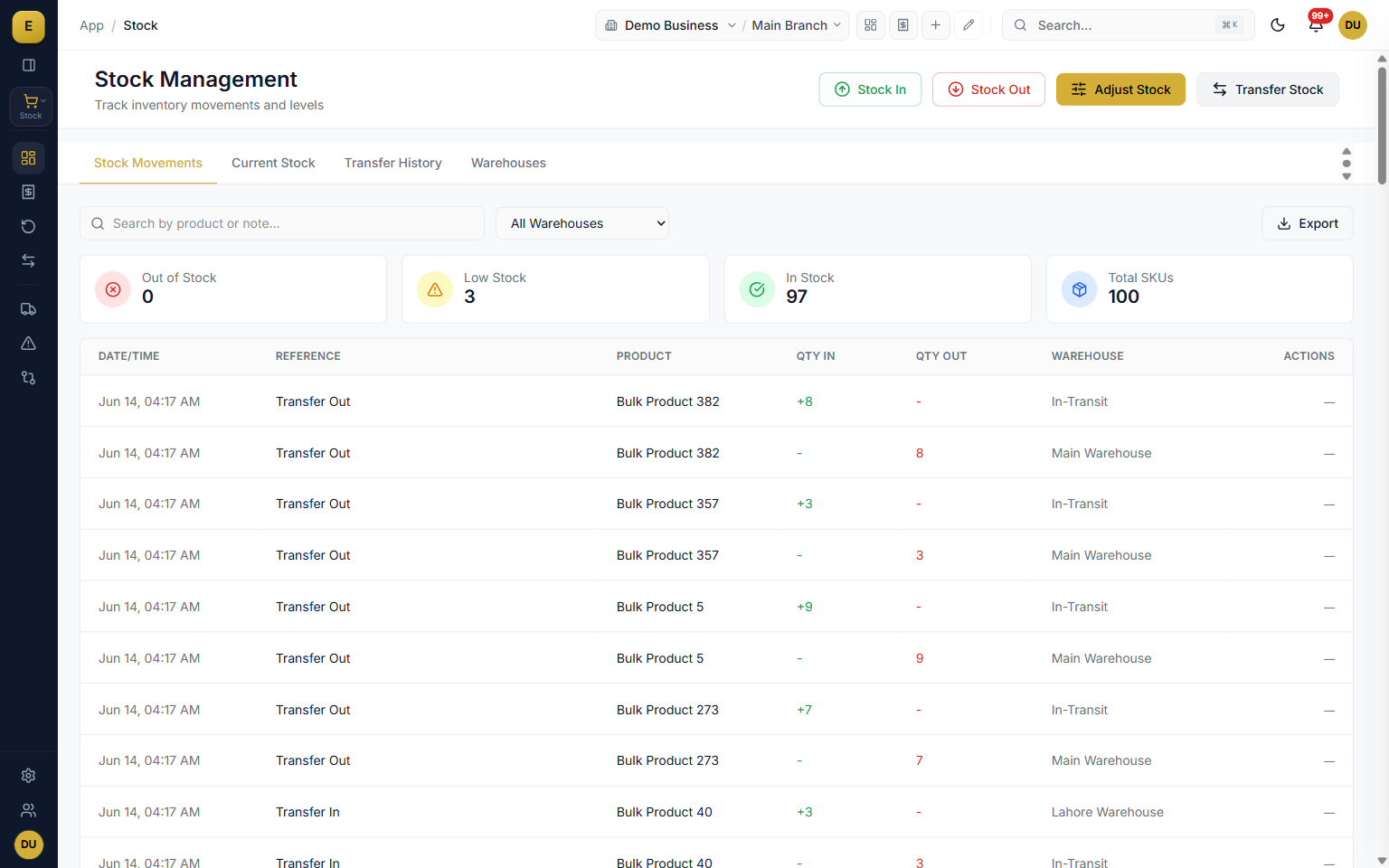Image resolution: width=1389 pixels, height=868 pixels.
Task: Switch to the Current Stock tab
Action: click(x=273, y=163)
